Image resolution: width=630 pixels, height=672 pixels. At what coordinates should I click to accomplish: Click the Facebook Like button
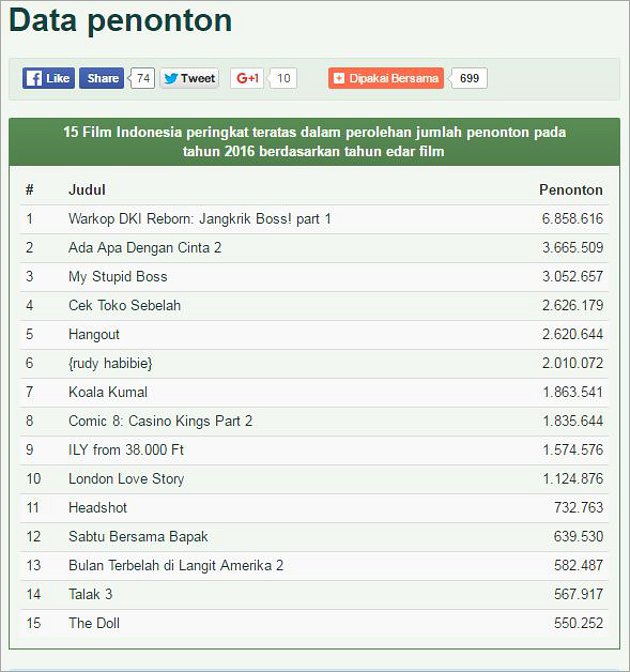(48, 78)
